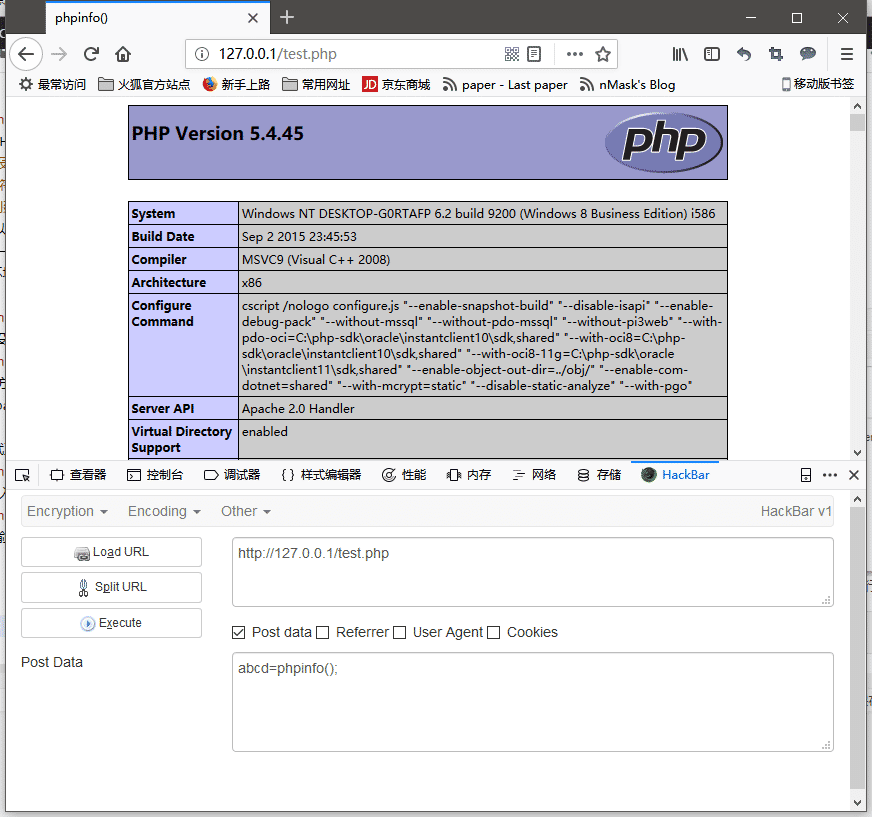The height and width of the screenshot is (817, 872).
Task: Switch to the 存储 storage tab
Action: [599, 475]
